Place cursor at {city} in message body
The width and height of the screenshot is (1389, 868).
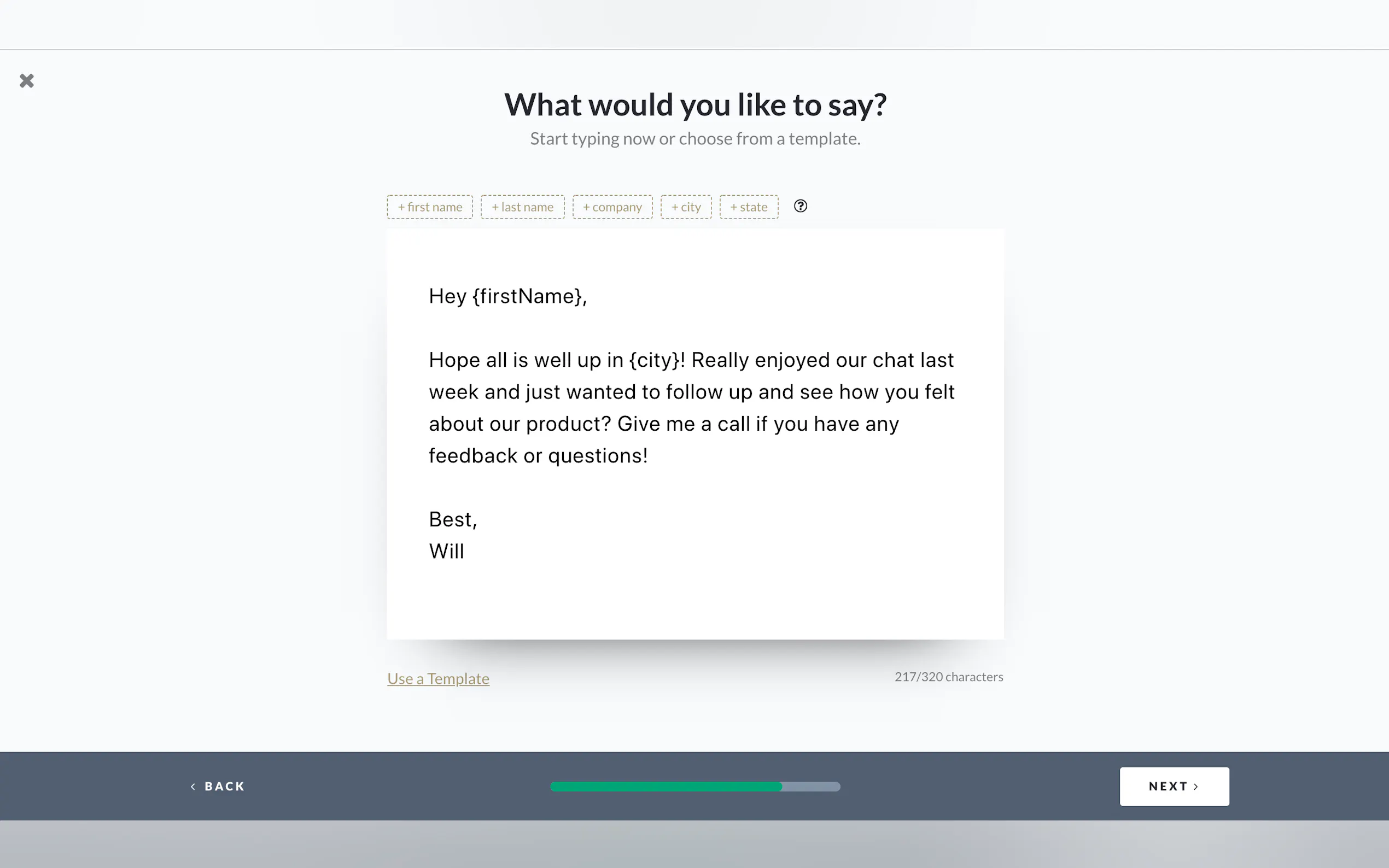(x=654, y=360)
